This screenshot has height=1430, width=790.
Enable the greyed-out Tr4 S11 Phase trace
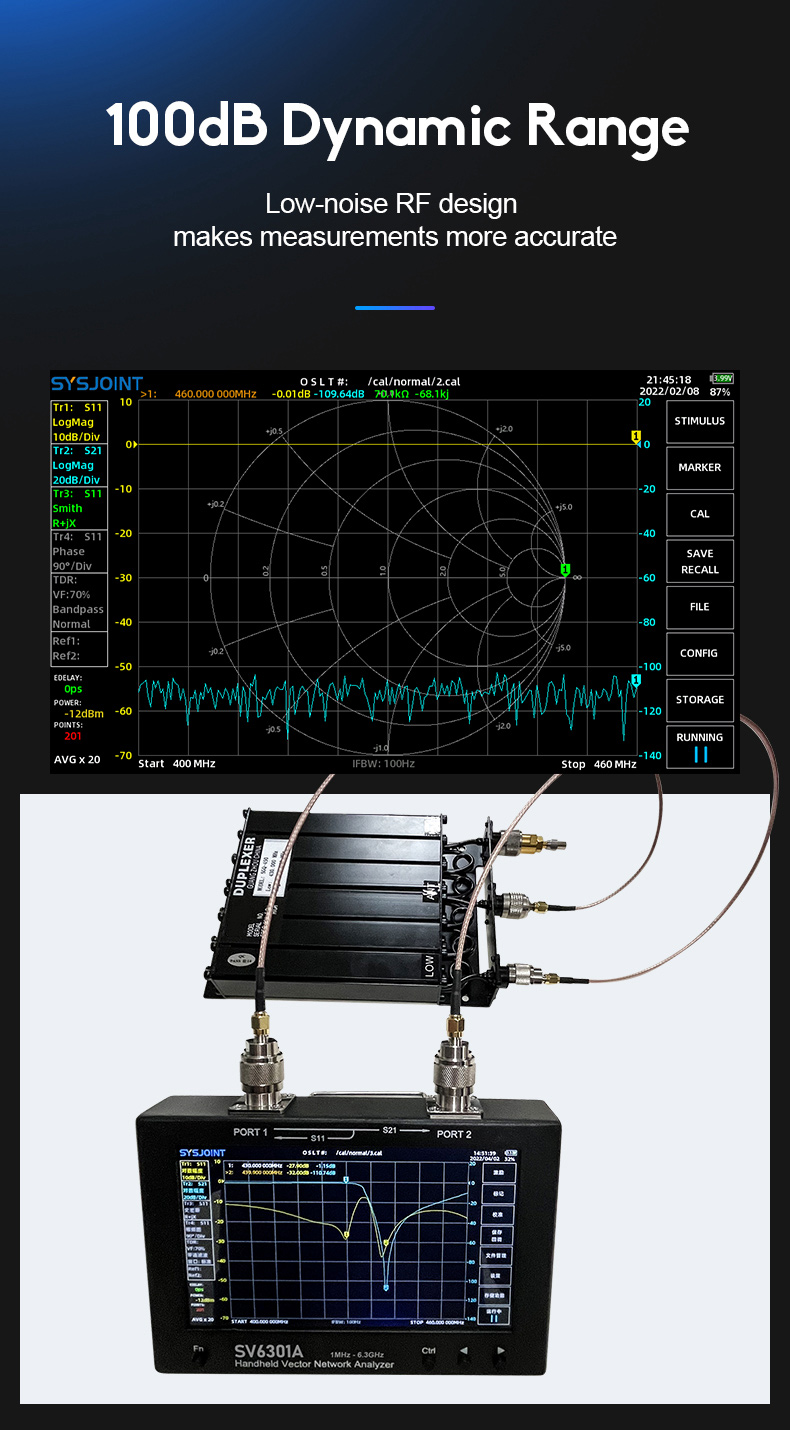click(x=78, y=551)
